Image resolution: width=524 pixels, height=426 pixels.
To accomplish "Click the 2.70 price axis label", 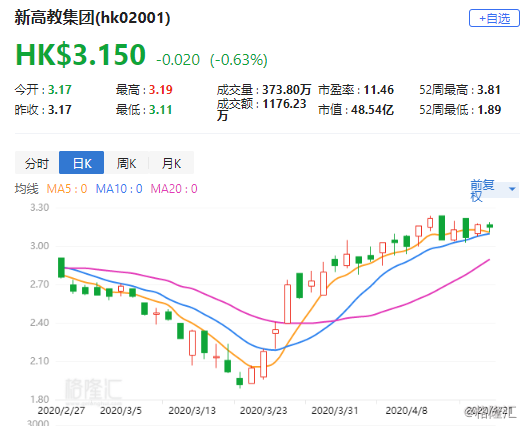I will [x=40, y=284].
